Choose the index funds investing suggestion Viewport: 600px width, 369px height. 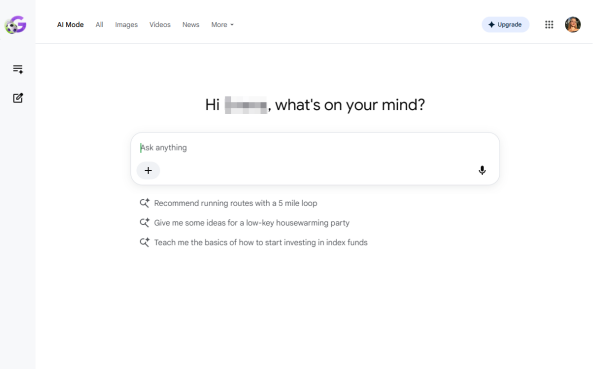coord(253,242)
